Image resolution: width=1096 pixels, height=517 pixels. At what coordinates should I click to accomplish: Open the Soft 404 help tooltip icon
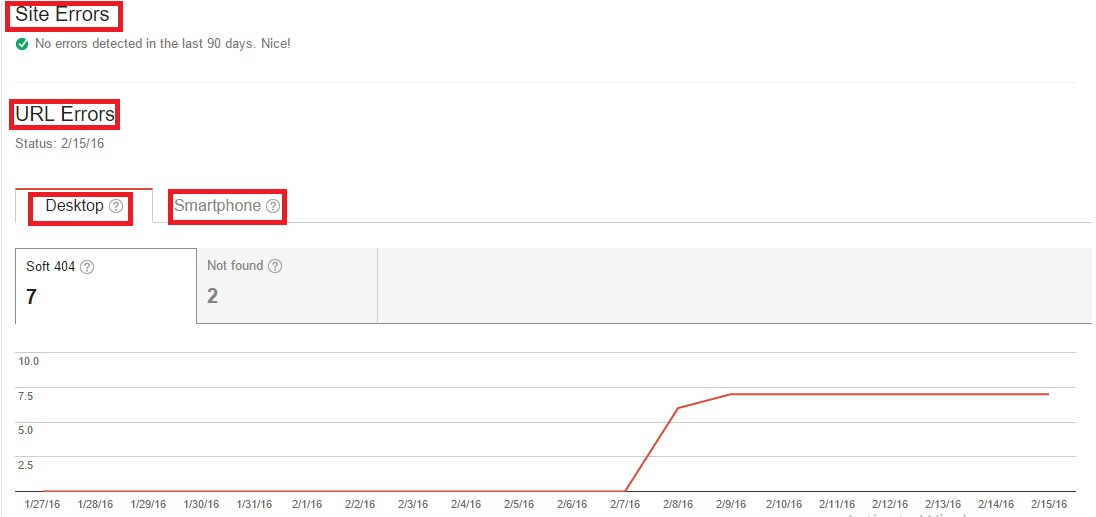87,267
